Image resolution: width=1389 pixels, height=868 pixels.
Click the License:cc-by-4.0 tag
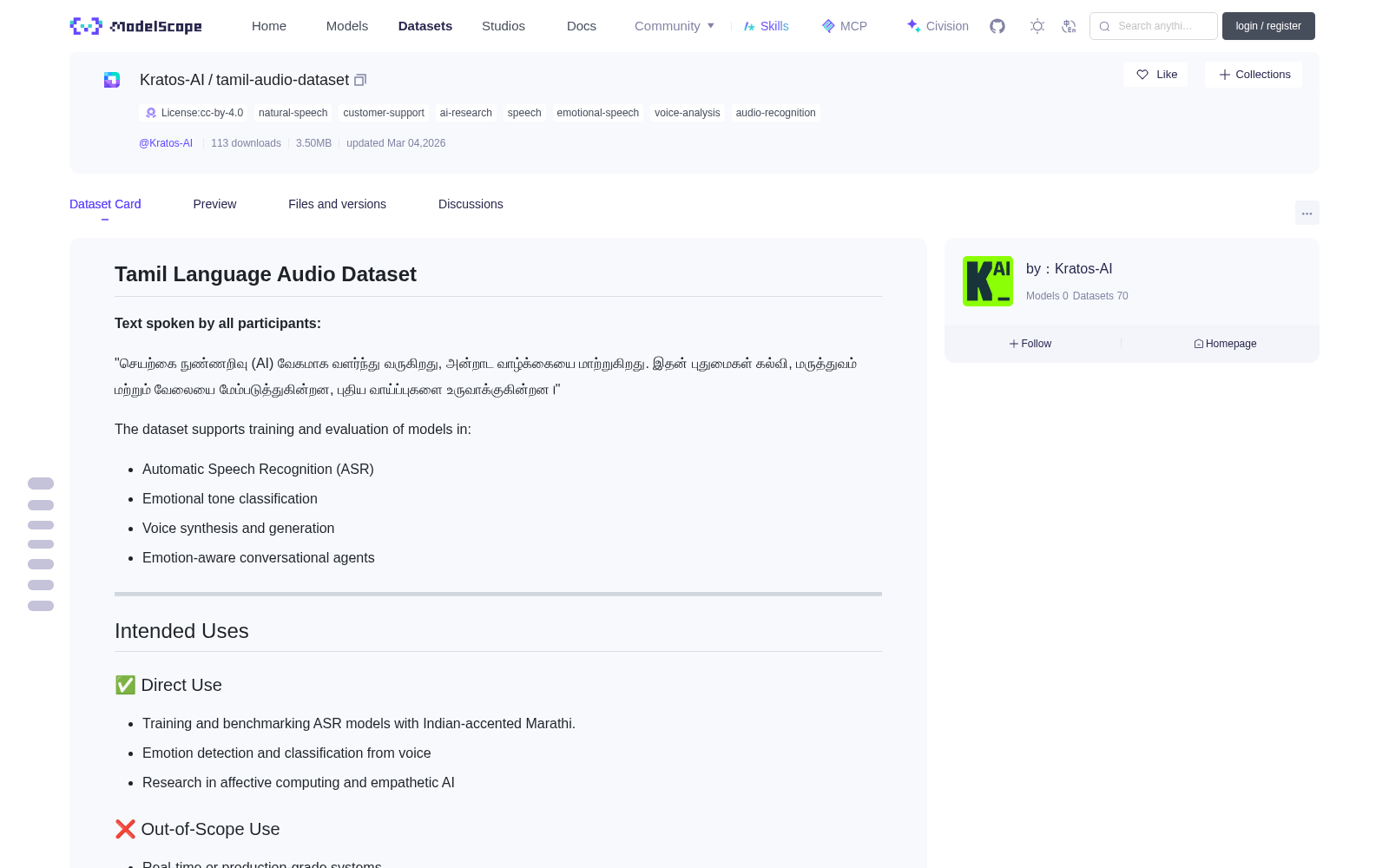194,113
